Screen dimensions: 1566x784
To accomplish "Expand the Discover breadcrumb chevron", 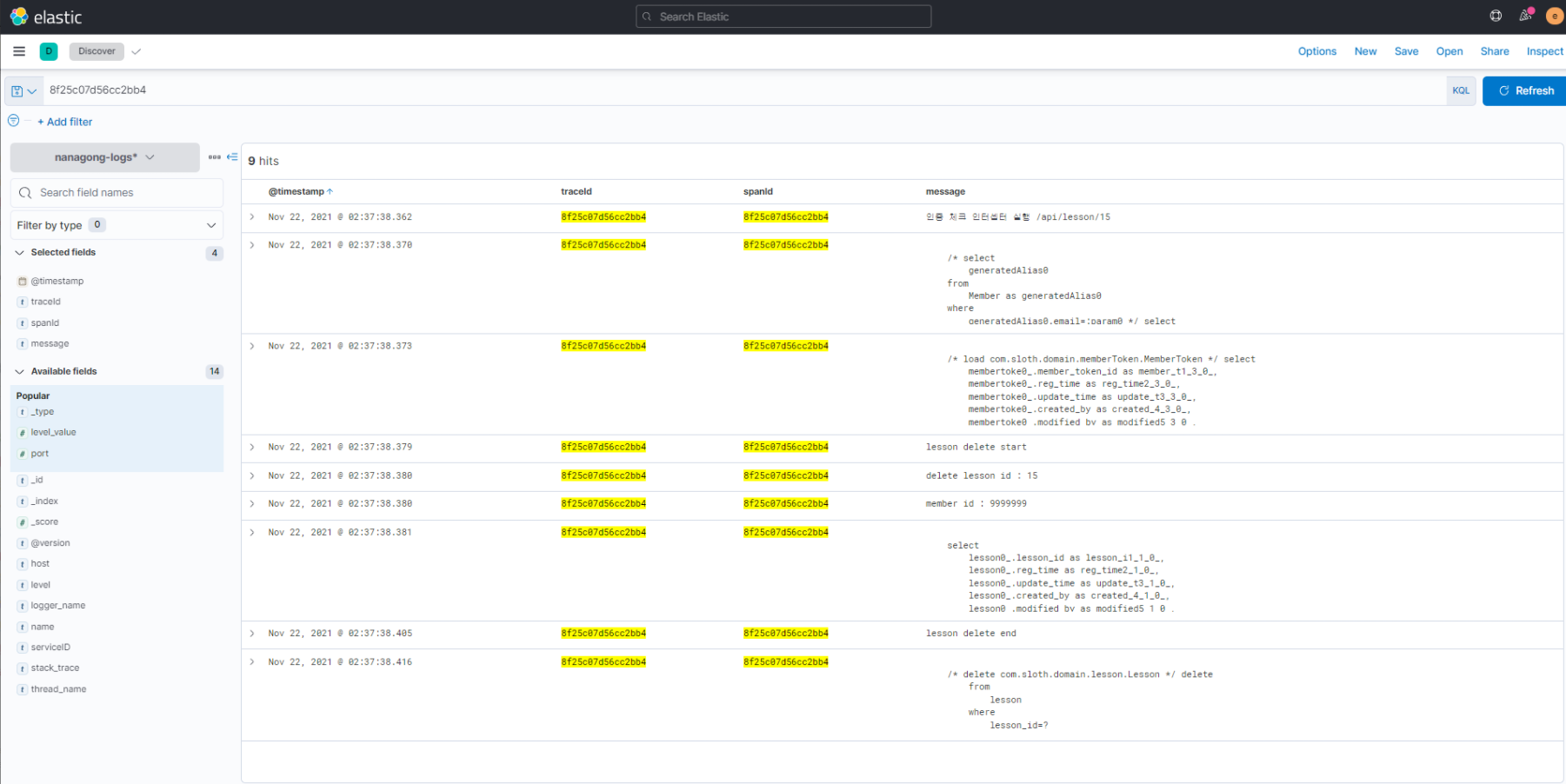I will (x=136, y=51).
